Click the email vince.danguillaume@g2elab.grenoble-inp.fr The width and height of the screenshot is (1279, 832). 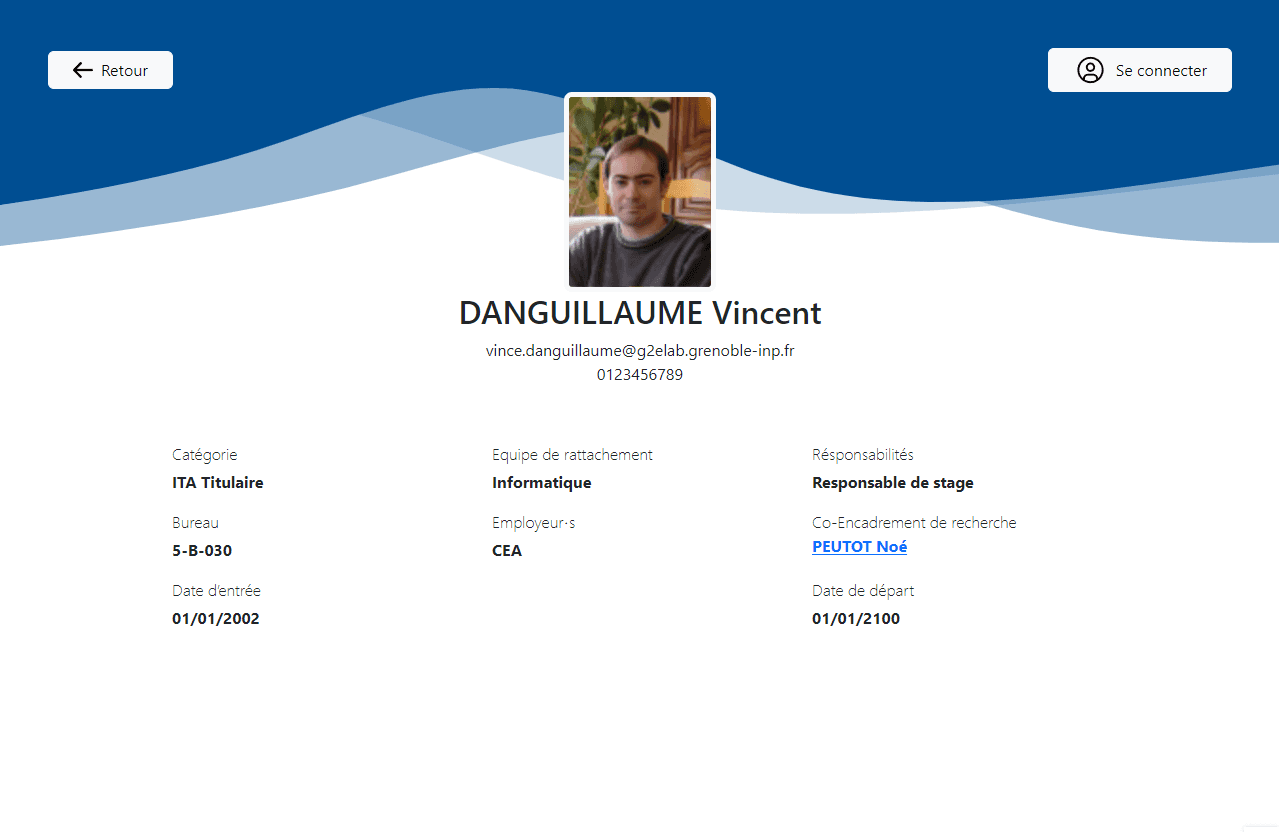[x=640, y=351]
